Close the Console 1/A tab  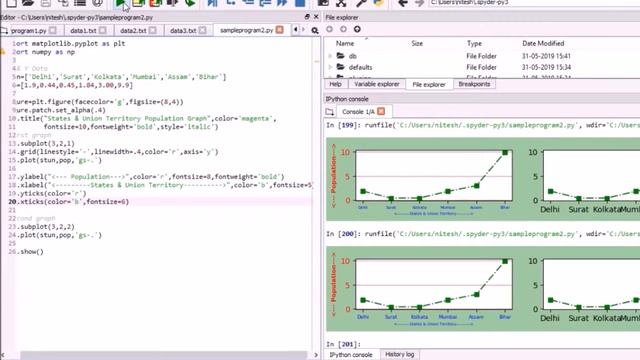[x=381, y=111]
